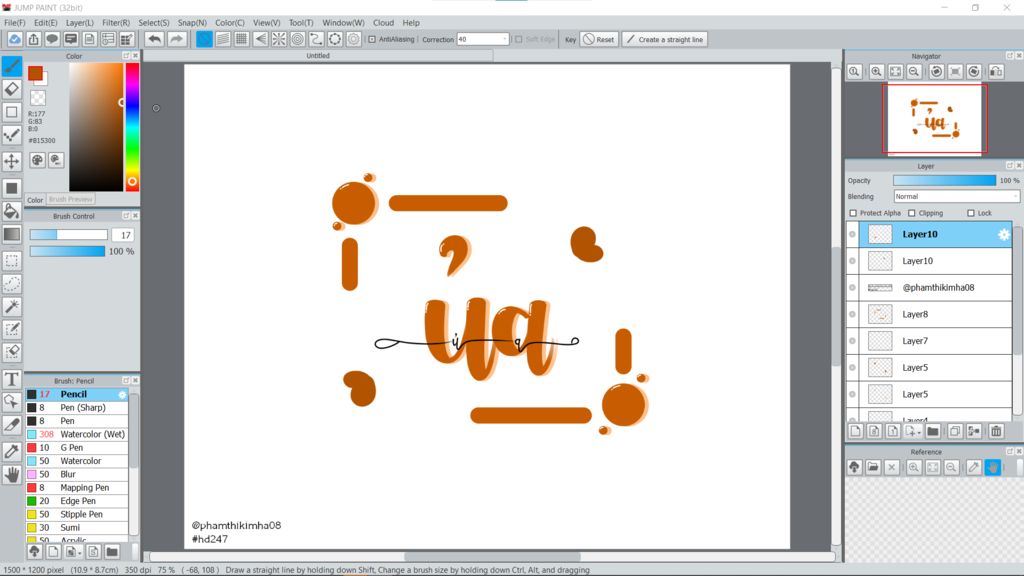Open the Layer menu

click(x=80, y=23)
